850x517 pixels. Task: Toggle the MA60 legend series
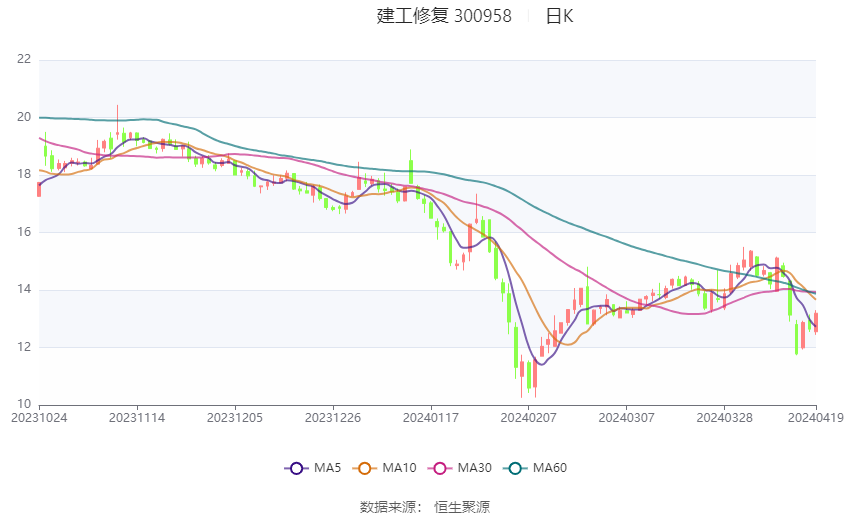coord(535,468)
